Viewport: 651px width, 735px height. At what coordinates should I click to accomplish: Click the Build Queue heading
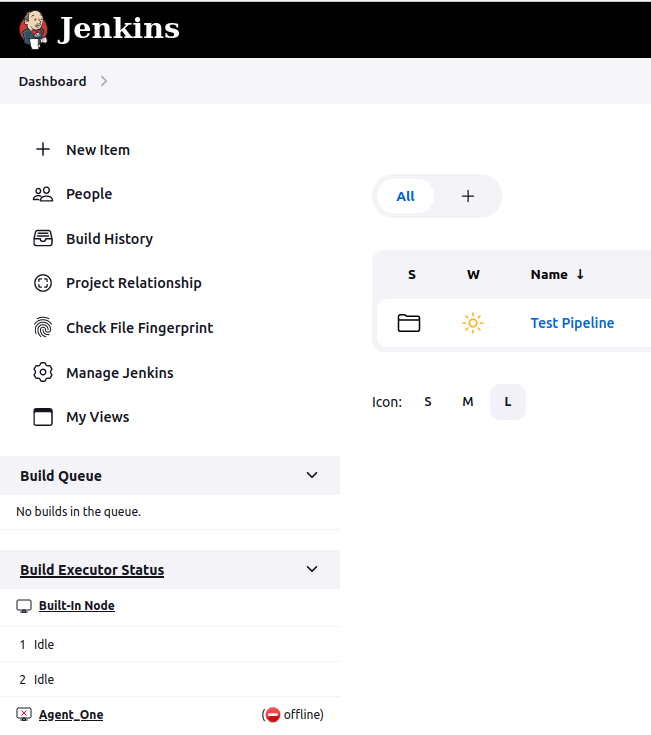click(x=61, y=476)
